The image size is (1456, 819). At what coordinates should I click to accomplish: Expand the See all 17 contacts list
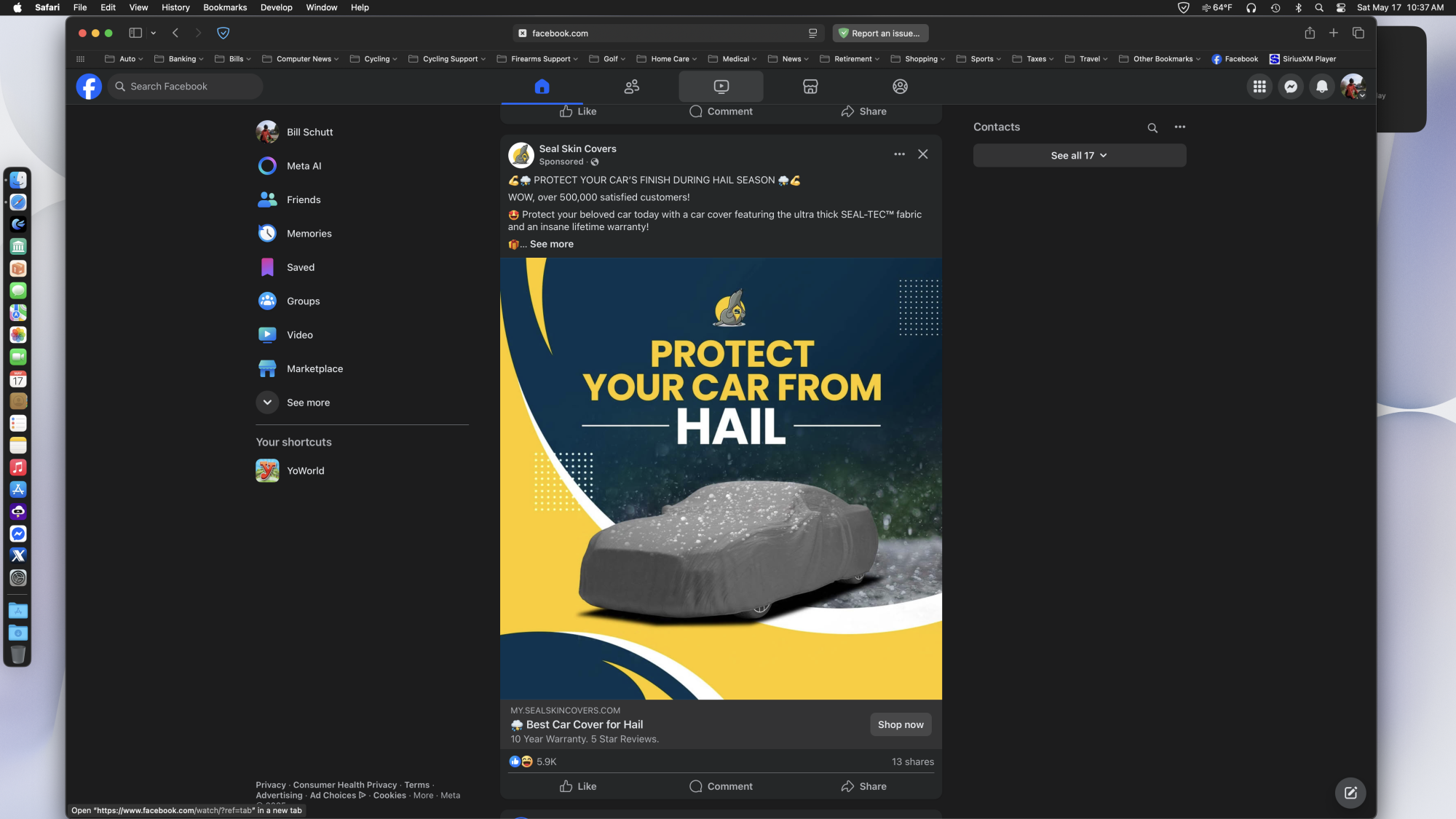coord(1079,155)
